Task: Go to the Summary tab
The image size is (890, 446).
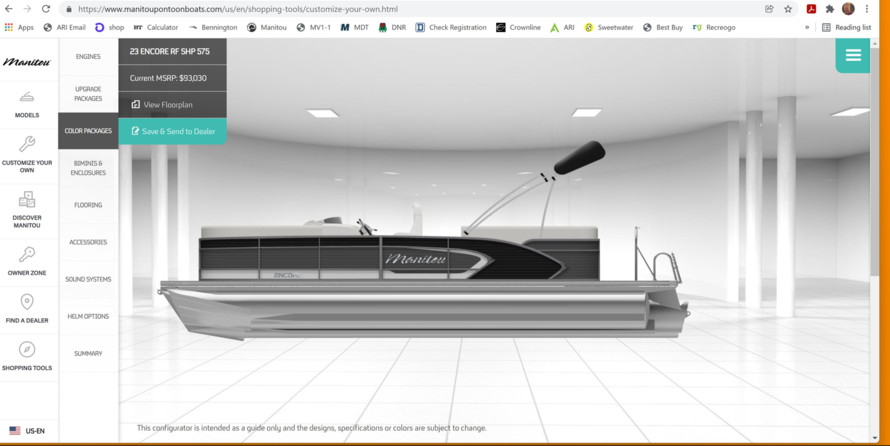Action: [88, 353]
